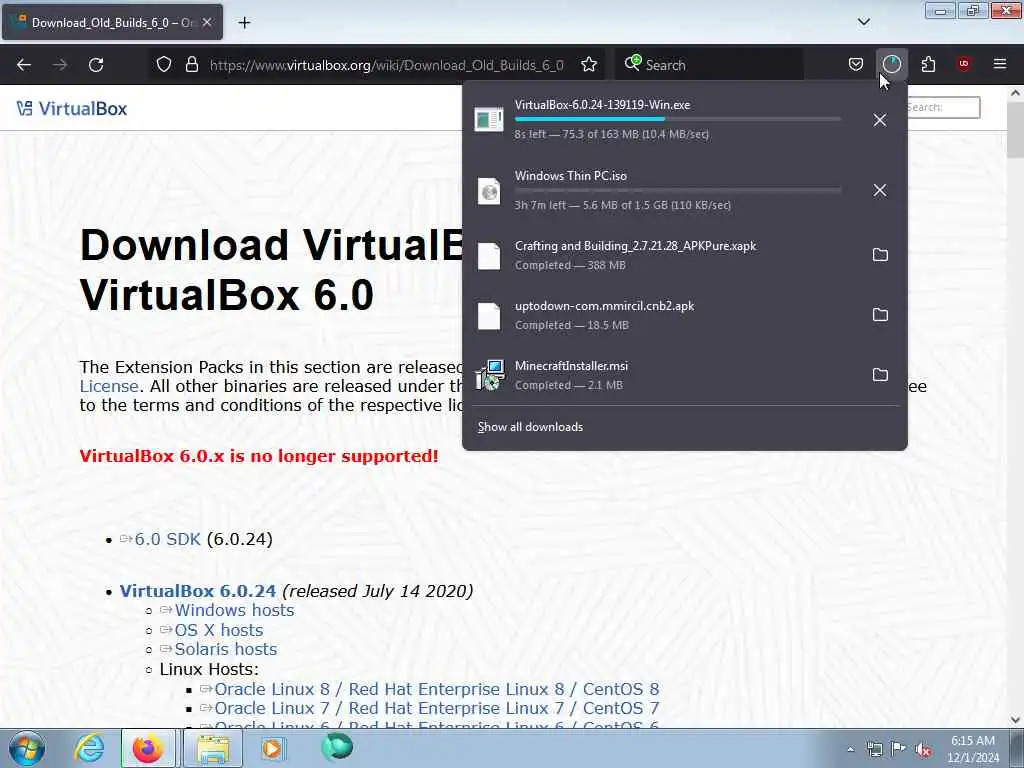Open Show all downloads
Viewport: 1024px width, 768px height.
point(530,427)
